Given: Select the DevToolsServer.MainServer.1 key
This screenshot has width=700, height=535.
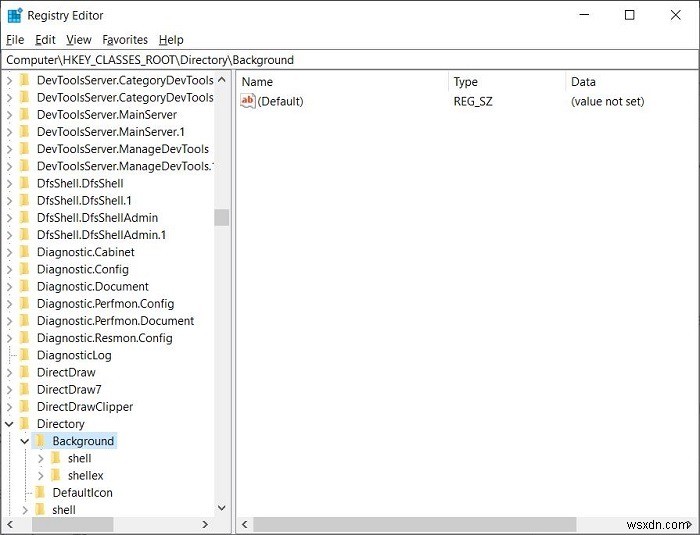Looking at the screenshot, I should tap(111, 132).
